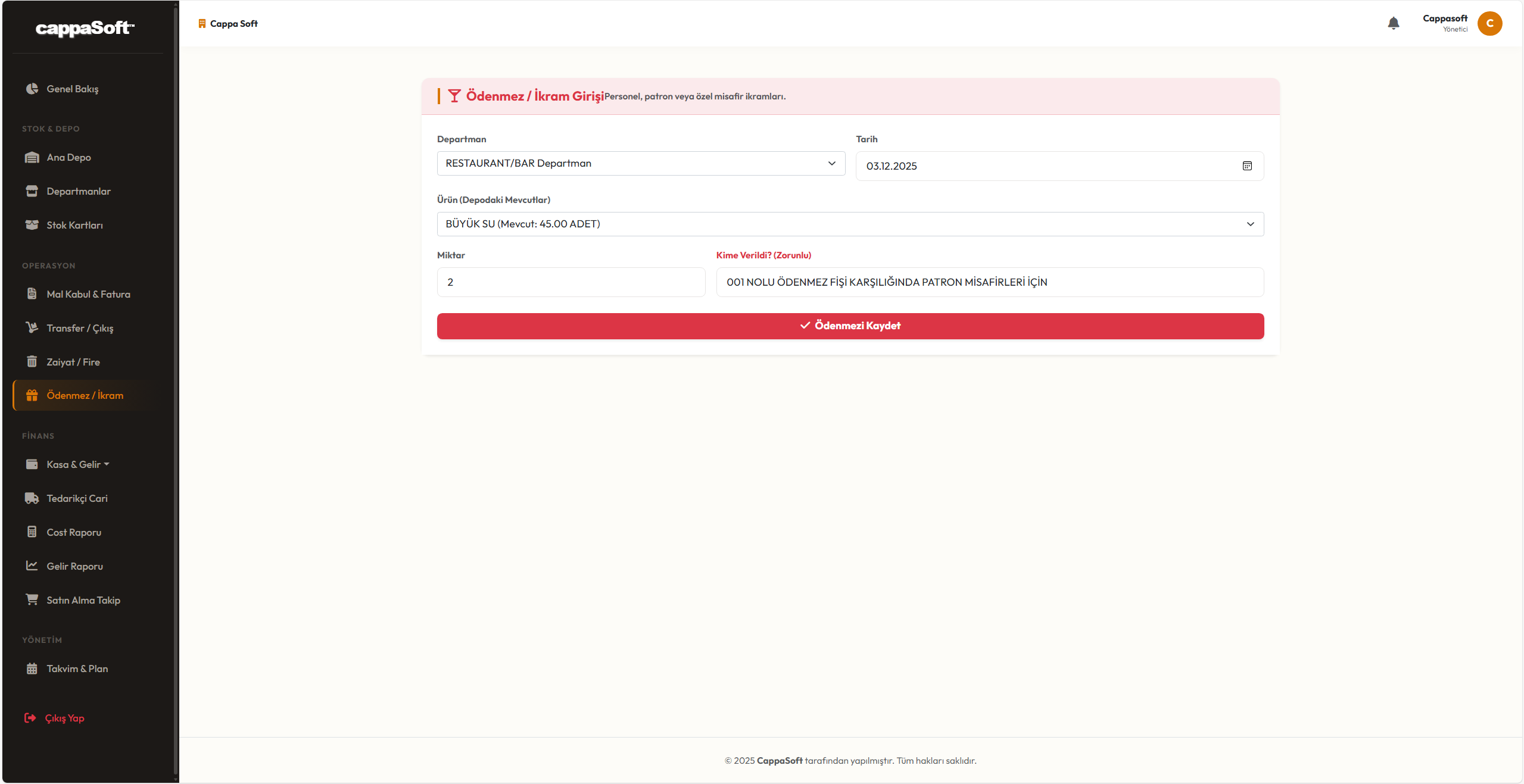
Task: Open the Departman dropdown
Action: click(x=641, y=163)
